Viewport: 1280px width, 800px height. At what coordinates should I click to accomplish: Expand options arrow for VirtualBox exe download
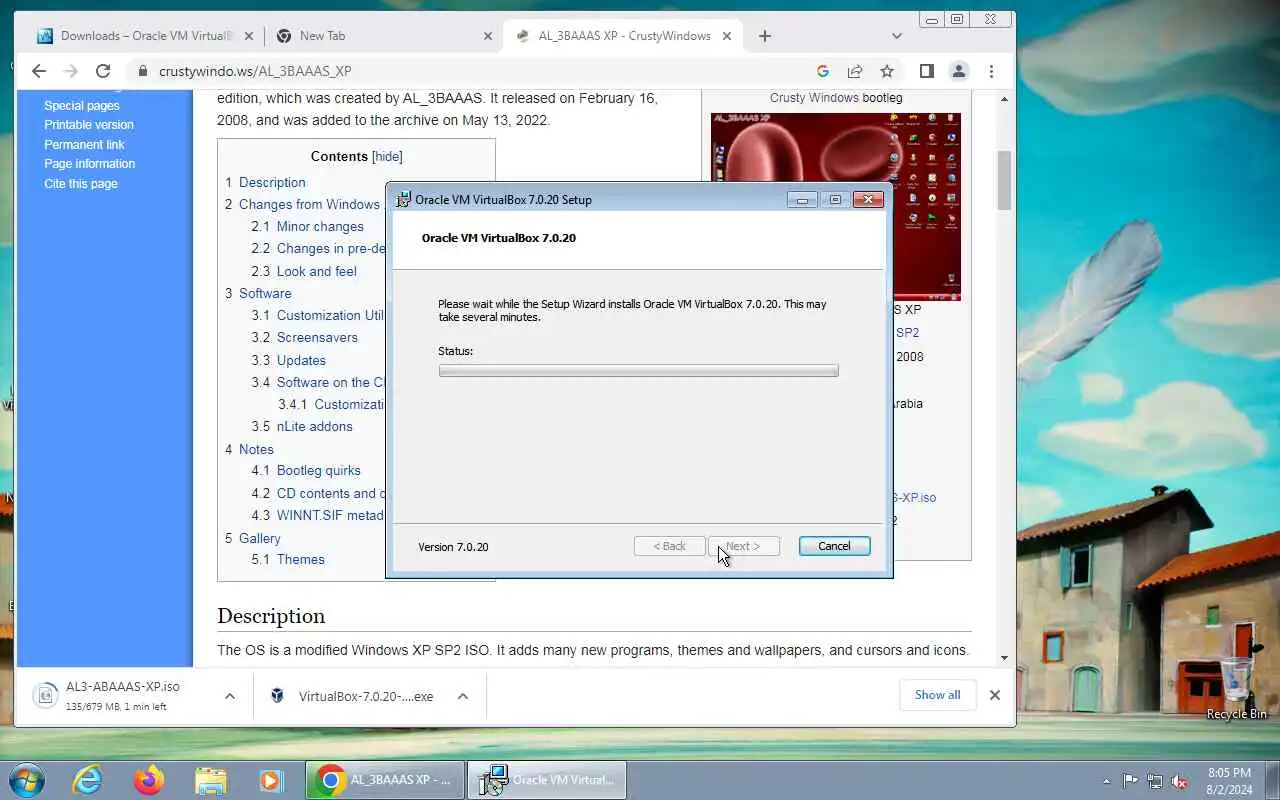pos(463,696)
